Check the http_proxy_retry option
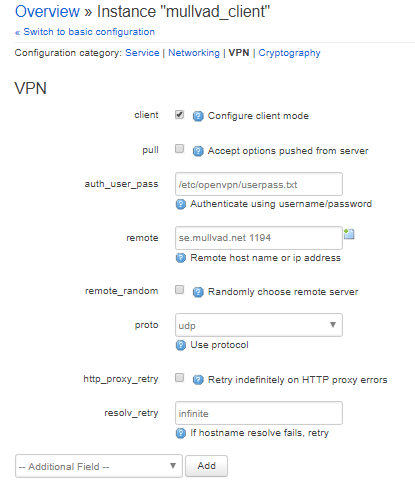Screen dimensions: 415x490 [179, 378]
